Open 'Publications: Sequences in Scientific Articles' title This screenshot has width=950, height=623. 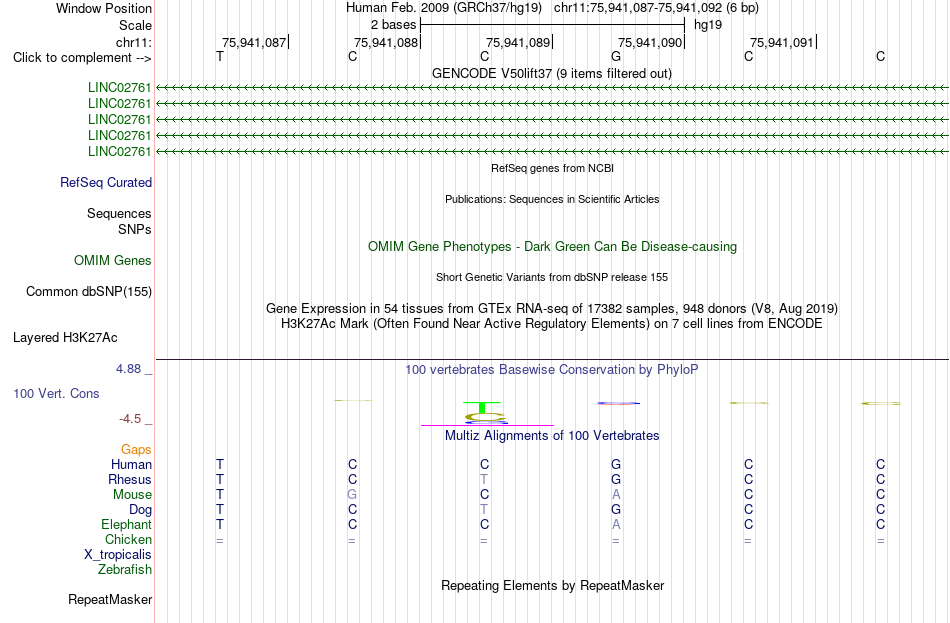(552, 199)
